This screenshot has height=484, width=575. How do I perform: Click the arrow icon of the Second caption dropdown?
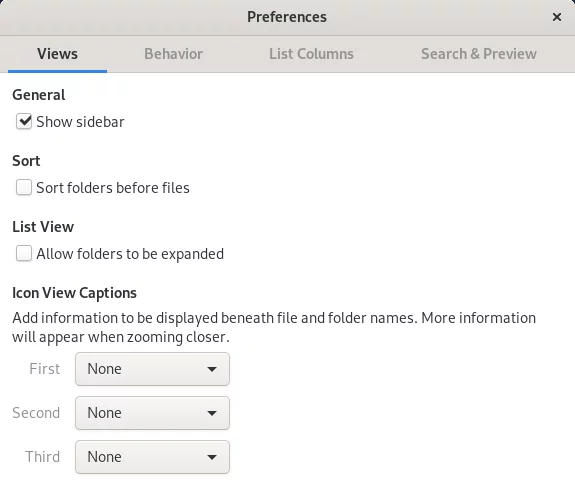(x=212, y=413)
